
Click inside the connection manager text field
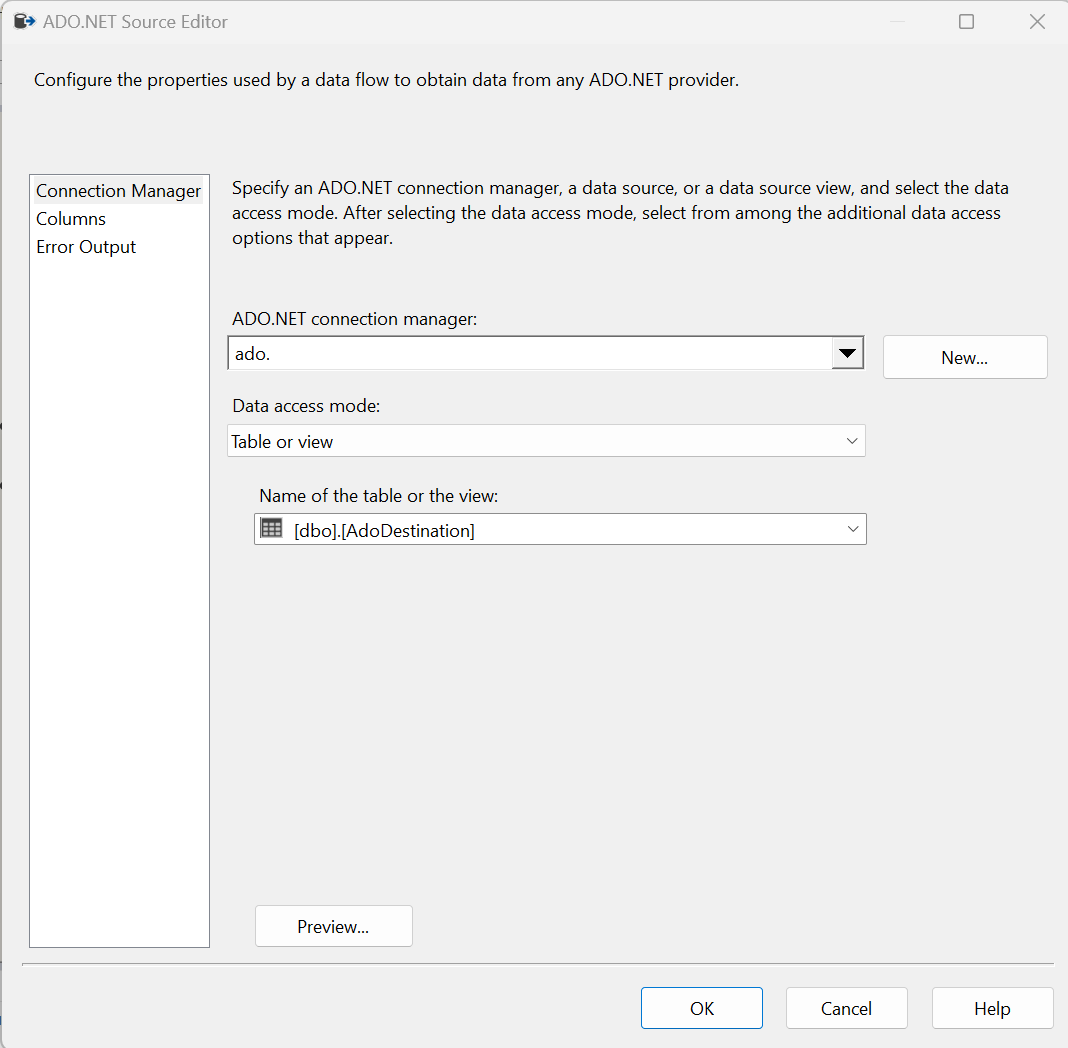pyautogui.click(x=500, y=353)
